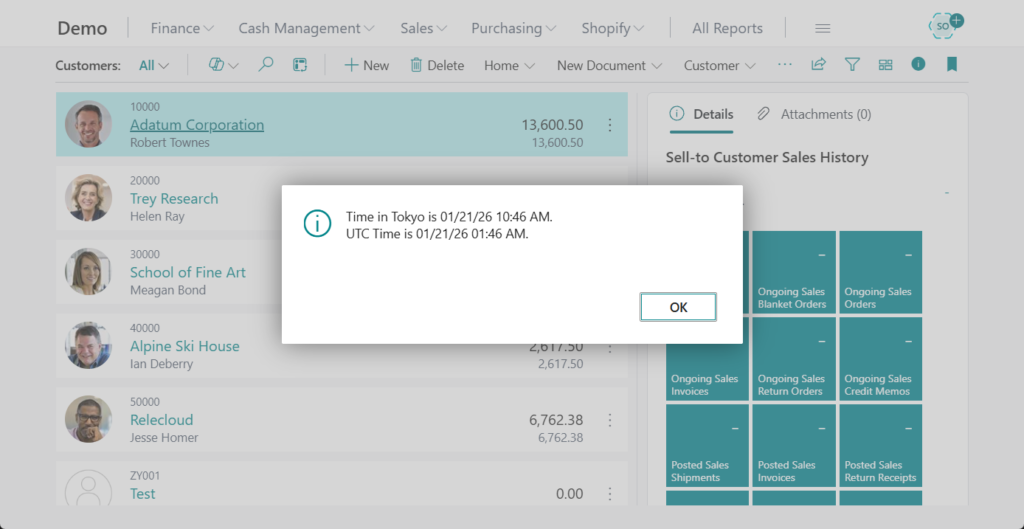This screenshot has width=1024, height=529.
Task: Click the SO user account avatar
Action: pos(942,26)
